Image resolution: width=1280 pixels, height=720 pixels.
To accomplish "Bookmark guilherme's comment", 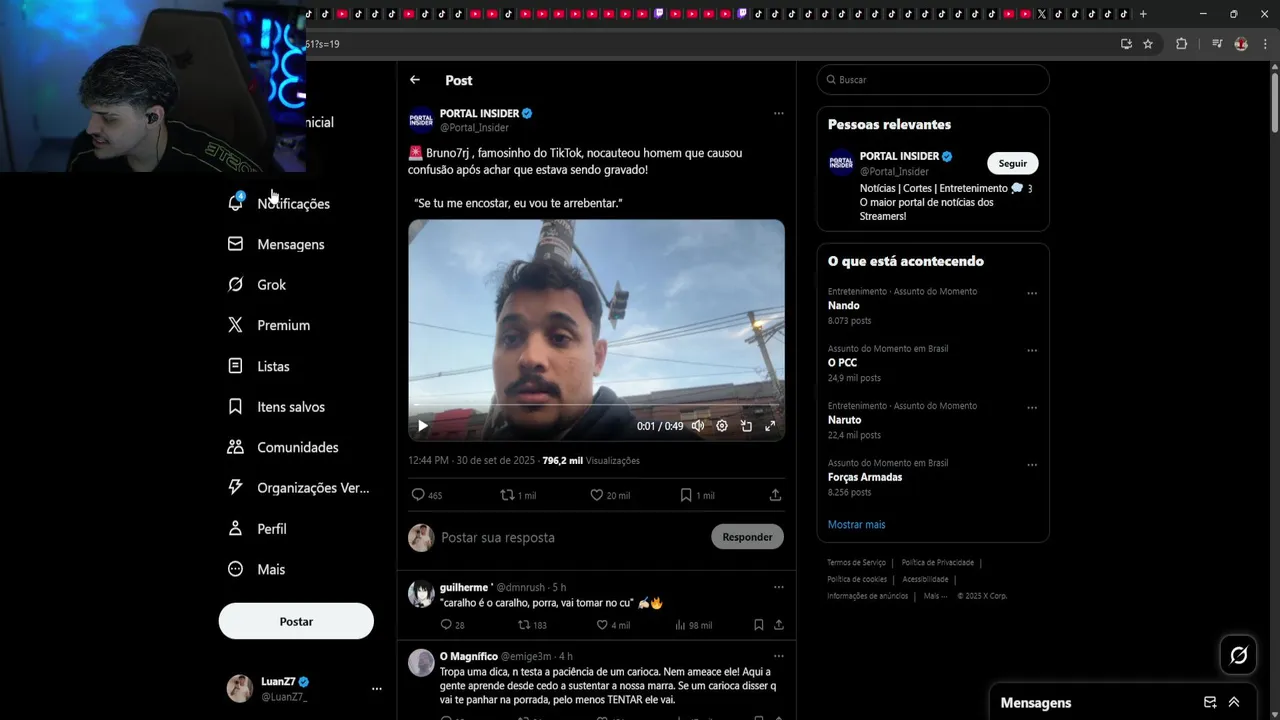I will tap(758, 625).
